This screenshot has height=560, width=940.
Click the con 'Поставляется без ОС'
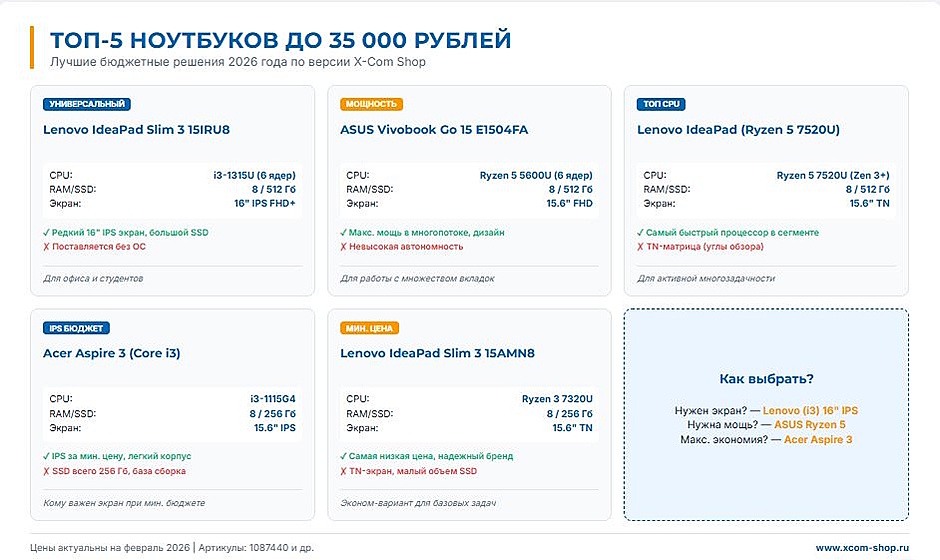coord(94,246)
